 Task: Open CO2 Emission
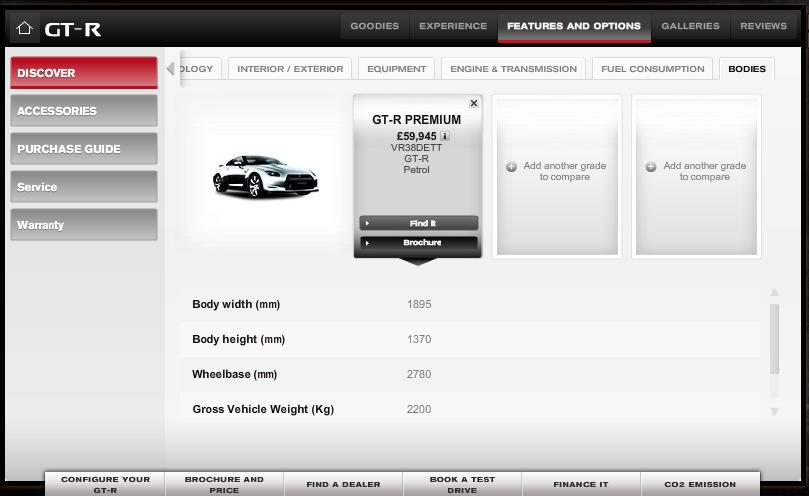coord(700,484)
